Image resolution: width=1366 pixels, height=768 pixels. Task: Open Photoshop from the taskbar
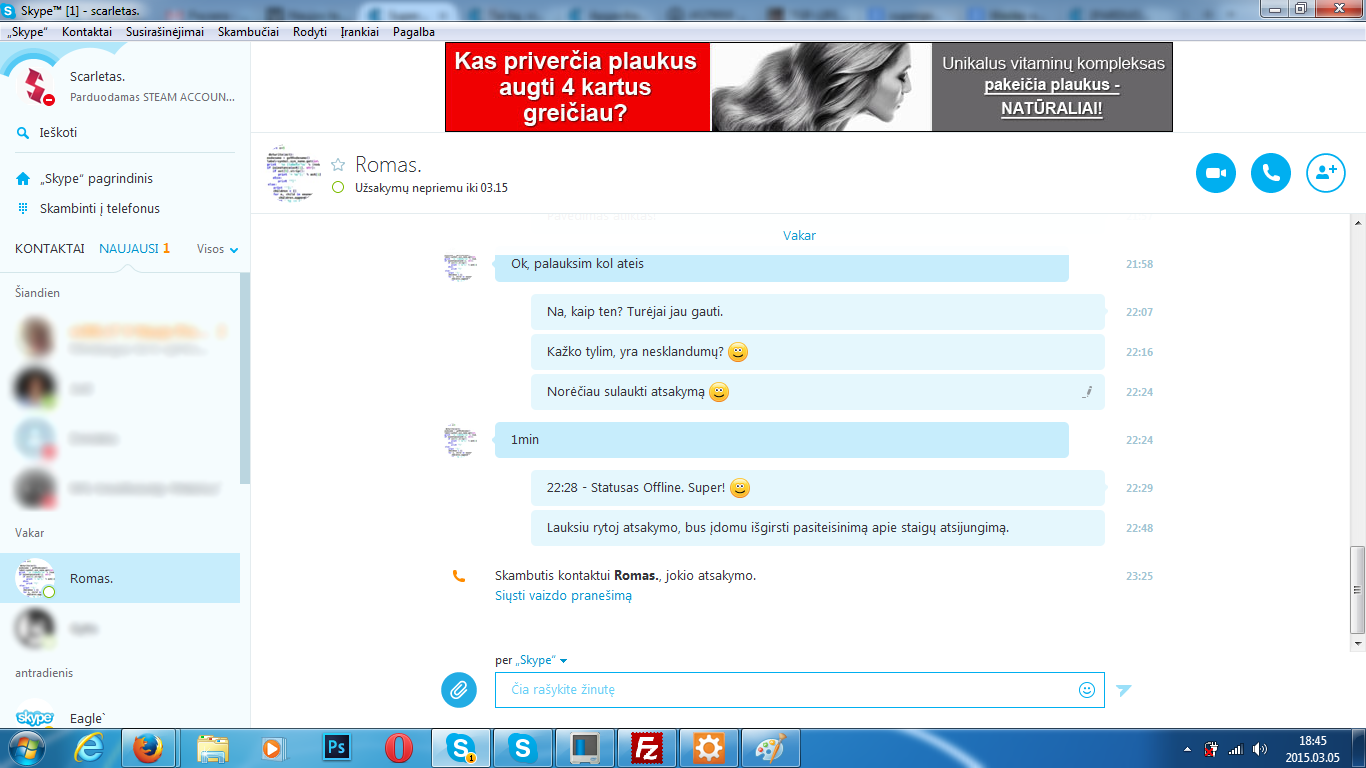[x=337, y=747]
